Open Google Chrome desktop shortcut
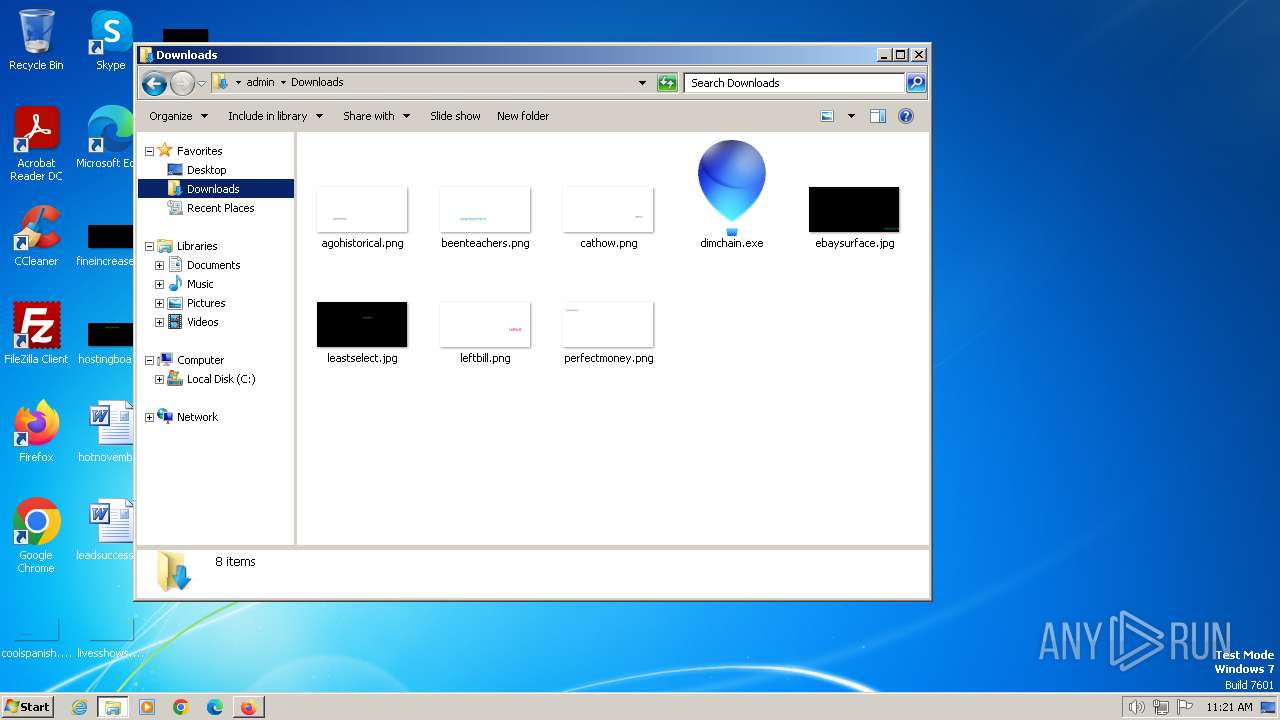 [36, 536]
